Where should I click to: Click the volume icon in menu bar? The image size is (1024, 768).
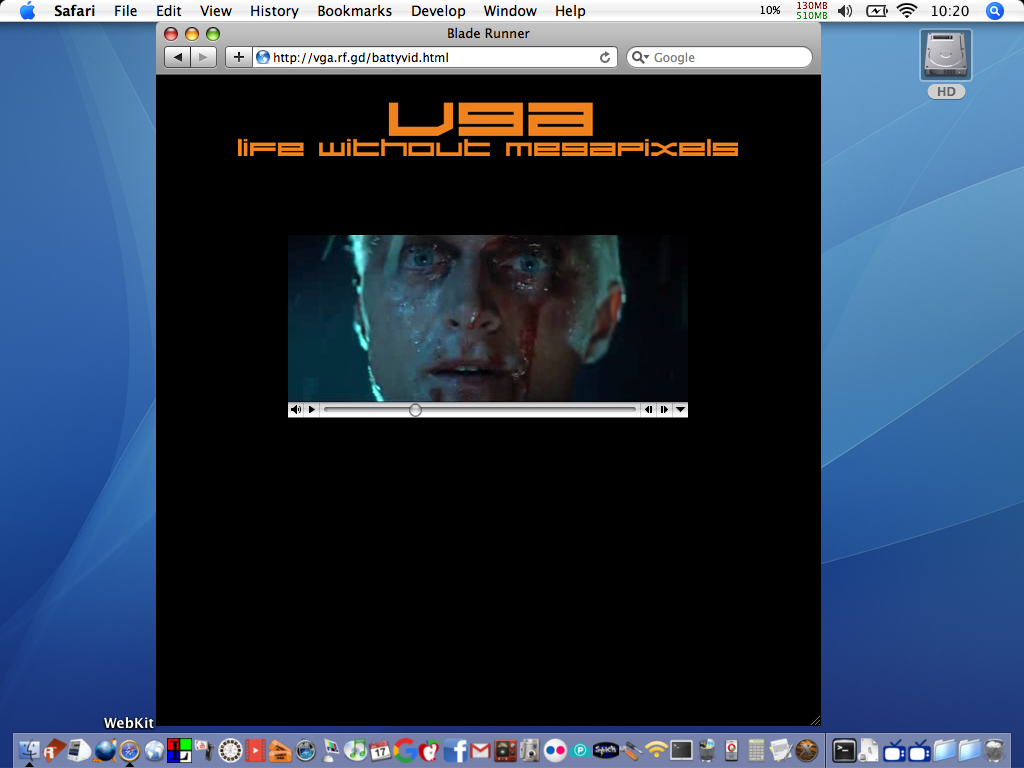pos(845,10)
